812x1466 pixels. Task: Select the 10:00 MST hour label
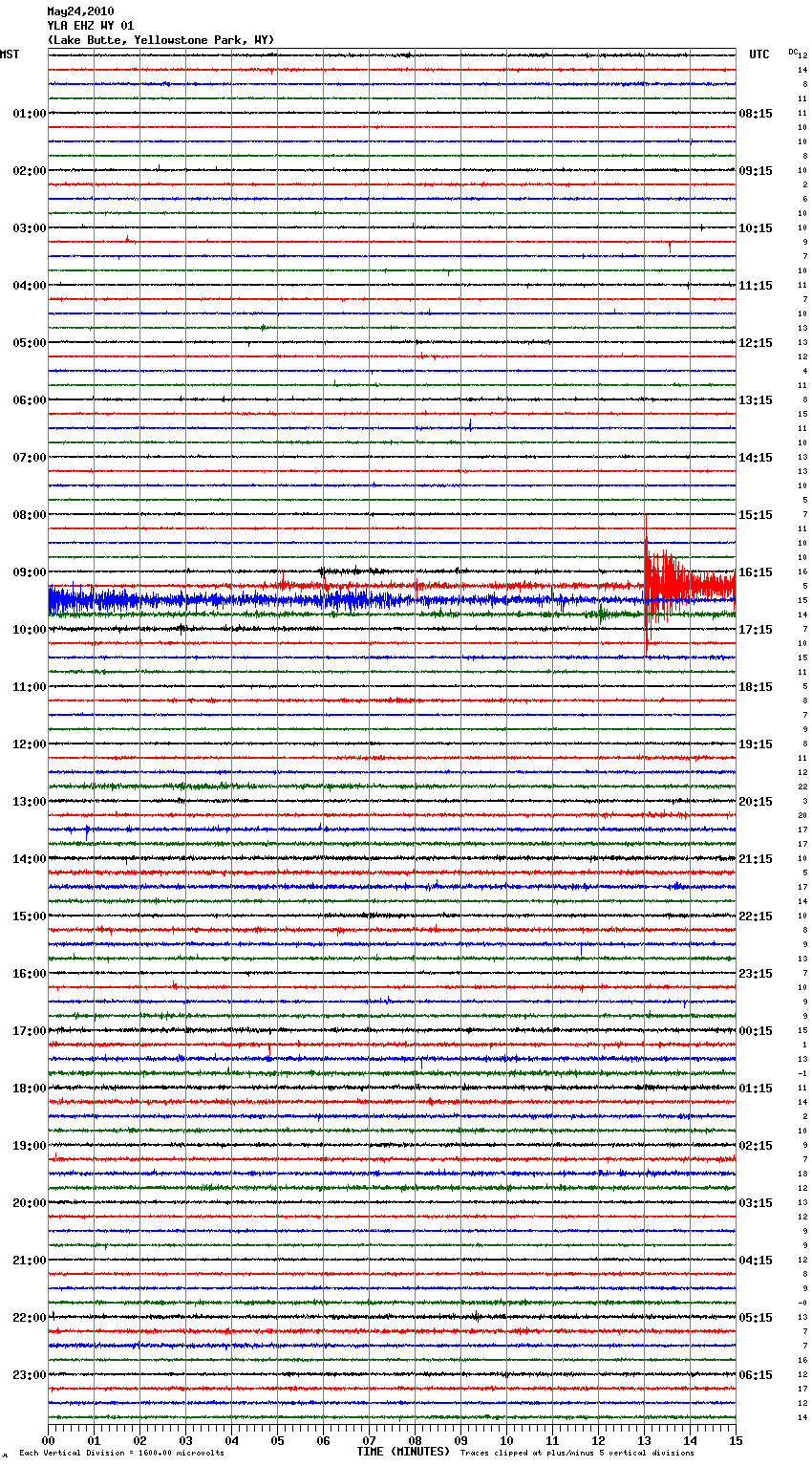click(30, 630)
